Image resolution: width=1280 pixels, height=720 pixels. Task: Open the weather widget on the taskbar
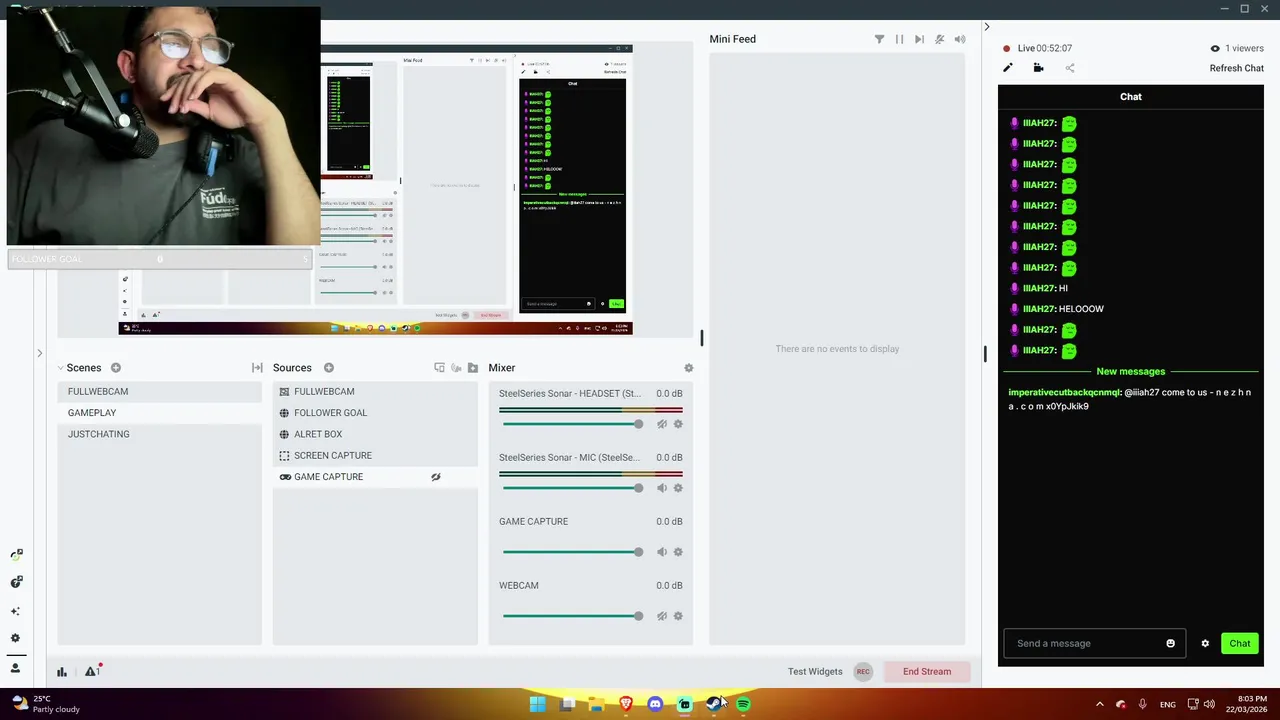tap(45, 704)
